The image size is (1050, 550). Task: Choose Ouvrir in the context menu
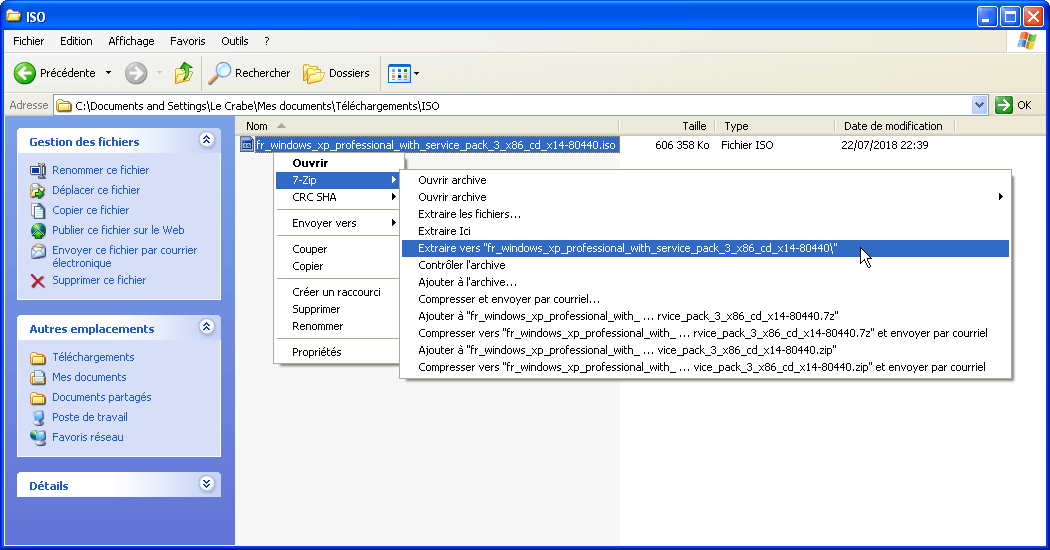click(337, 163)
